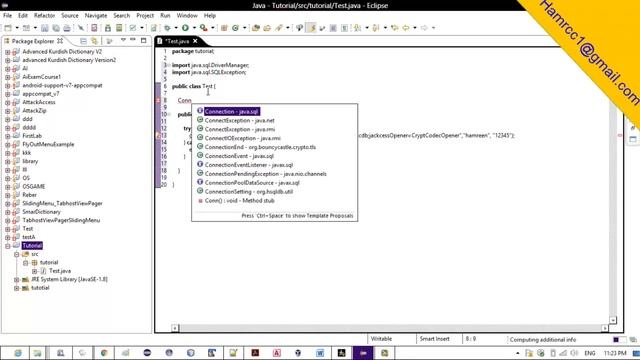640x360 pixels.
Task: Open Word from the taskbar
Action: coord(320,353)
